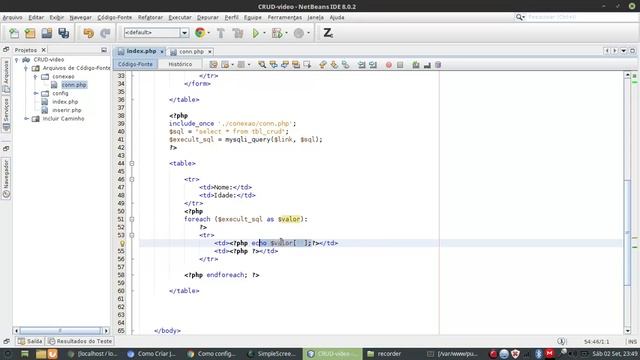Click the Last Edit editor toolbar icon
This screenshot has width=640, height=360.
click(x=213, y=65)
